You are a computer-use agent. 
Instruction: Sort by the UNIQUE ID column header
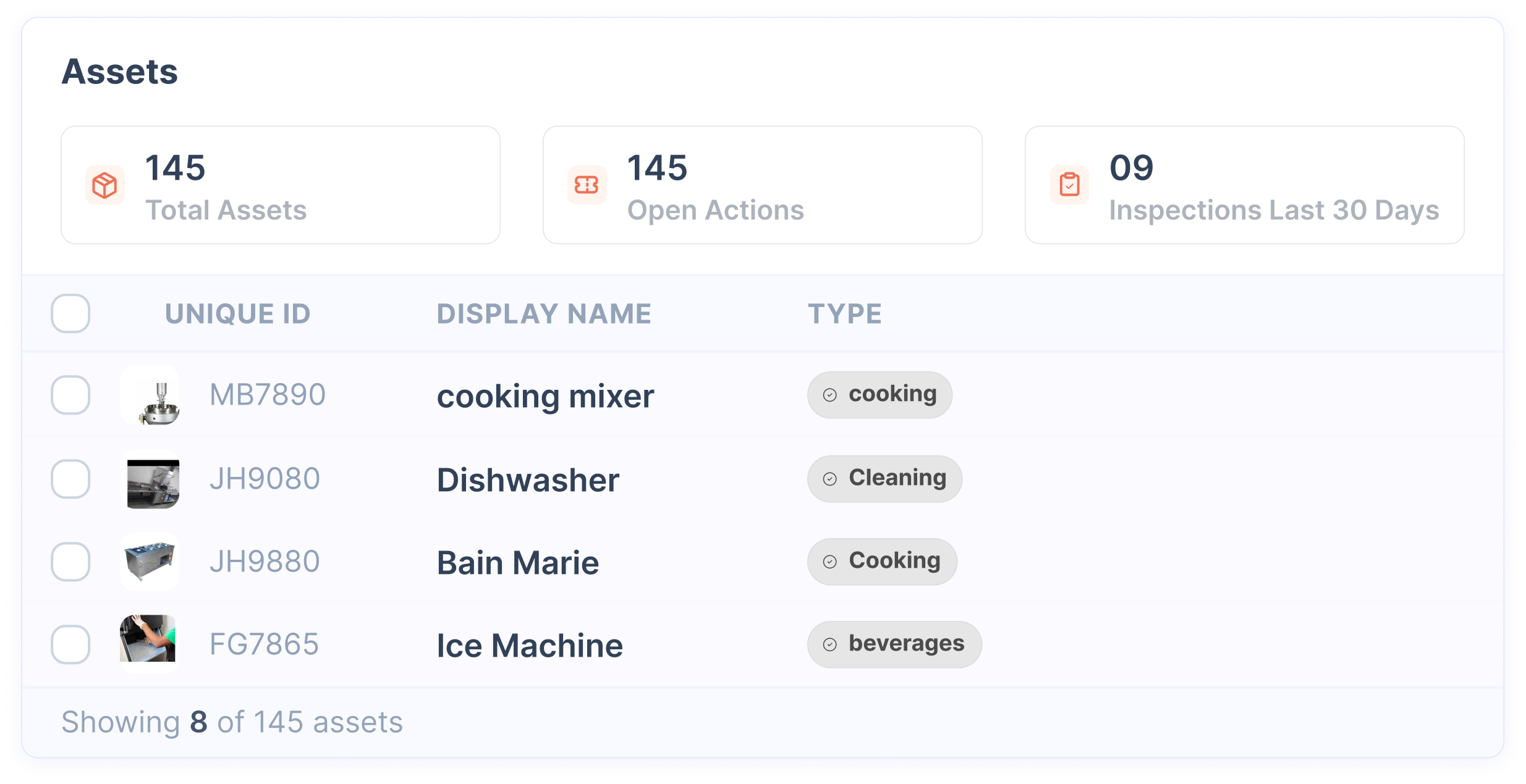(238, 314)
